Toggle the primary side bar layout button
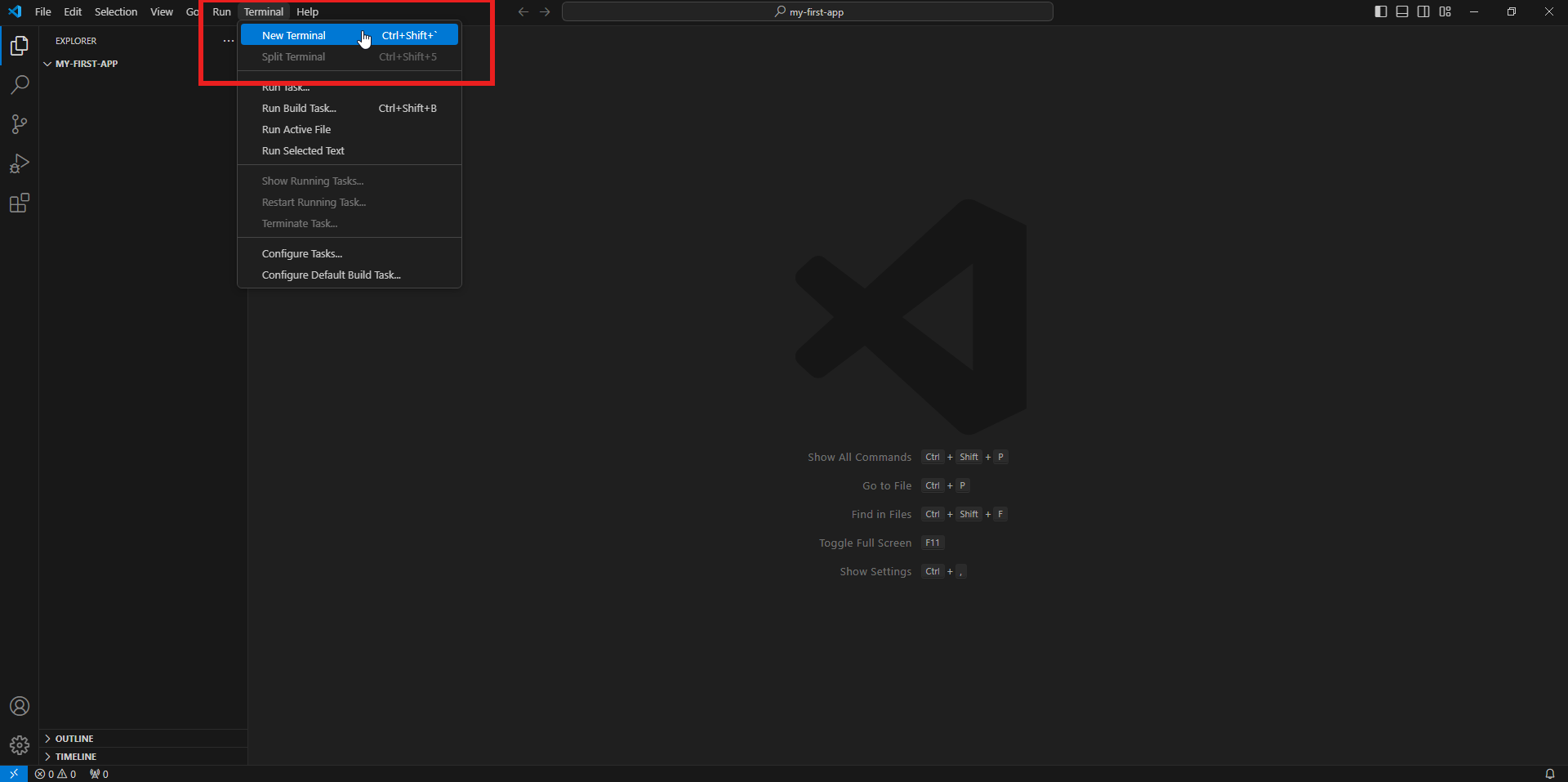Image resolution: width=1568 pixels, height=782 pixels. pyautogui.click(x=1381, y=11)
